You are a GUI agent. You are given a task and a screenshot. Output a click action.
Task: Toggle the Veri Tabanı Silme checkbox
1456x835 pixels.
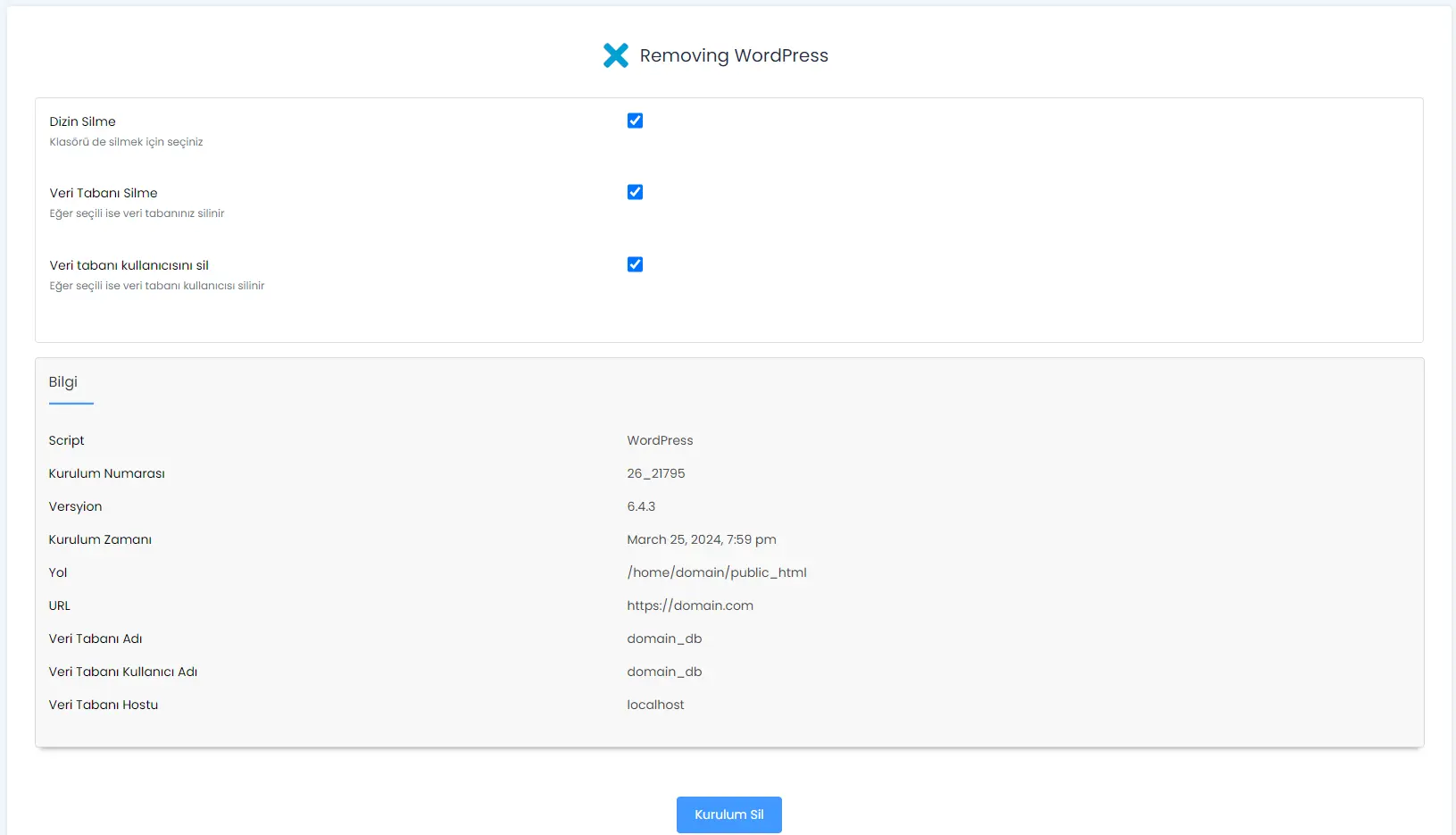(x=635, y=192)
